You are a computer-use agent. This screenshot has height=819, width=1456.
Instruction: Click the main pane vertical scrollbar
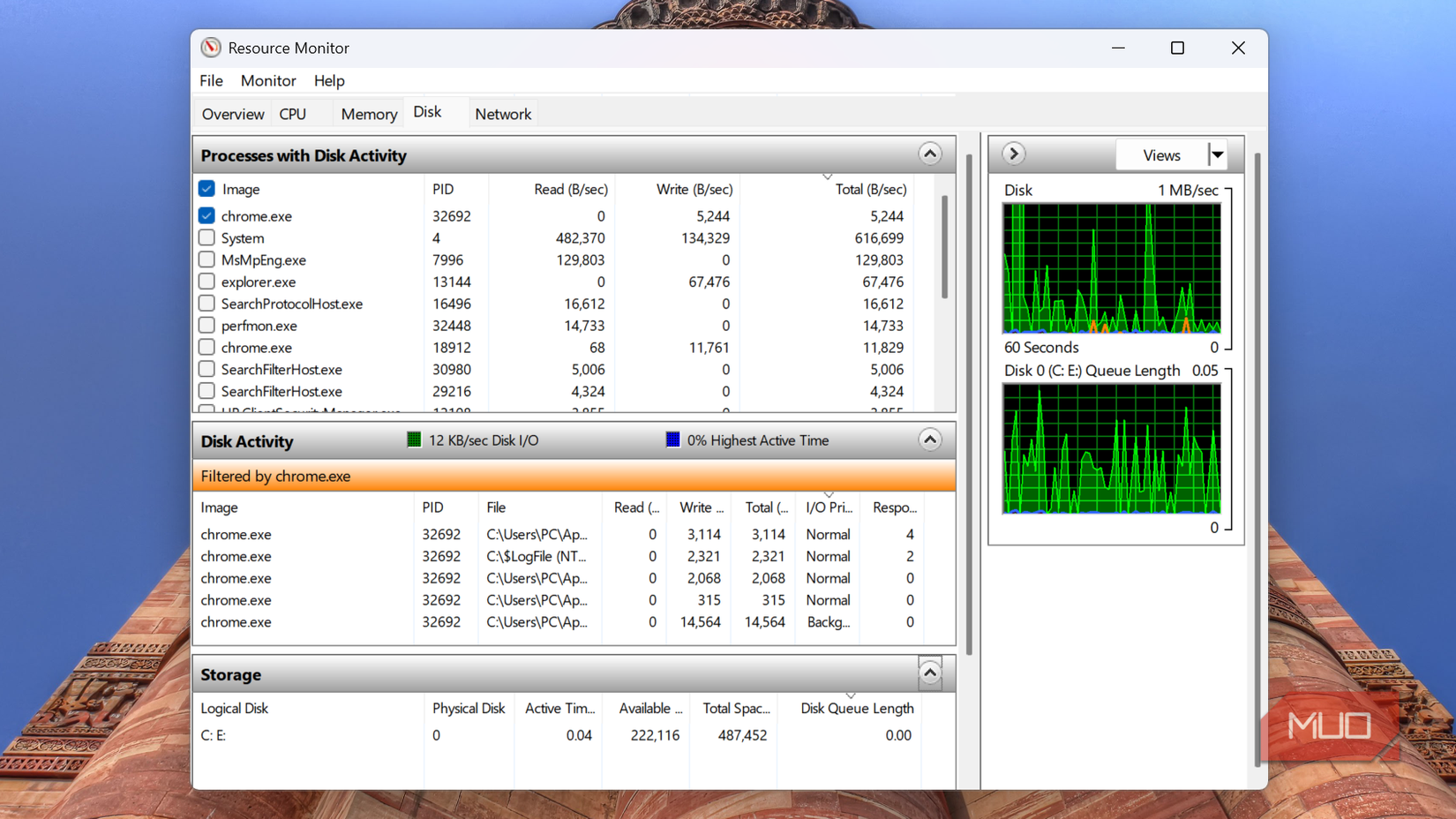(969, 404)
